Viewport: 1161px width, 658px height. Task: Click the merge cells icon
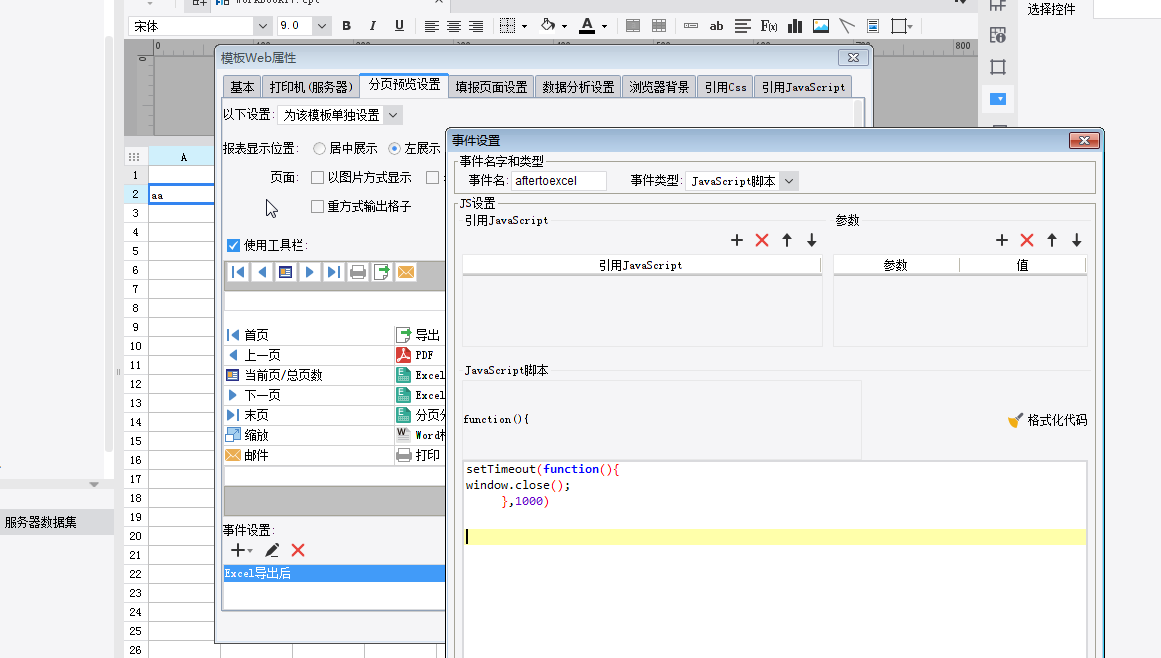coord(632,26)
